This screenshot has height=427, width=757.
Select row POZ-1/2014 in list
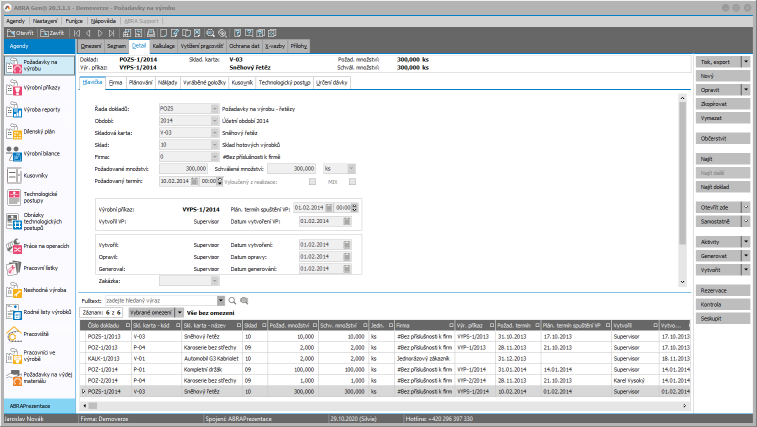tap(385, 370)
